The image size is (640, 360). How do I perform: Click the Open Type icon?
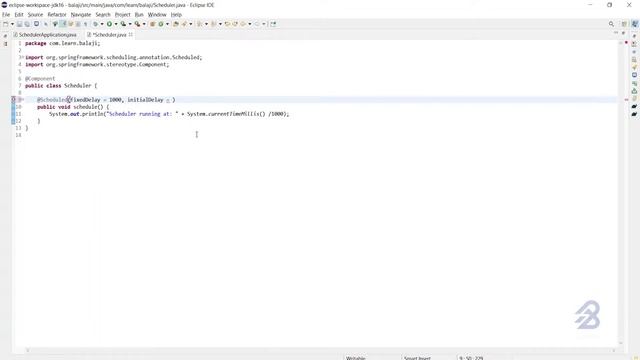(x=176, y=24)
